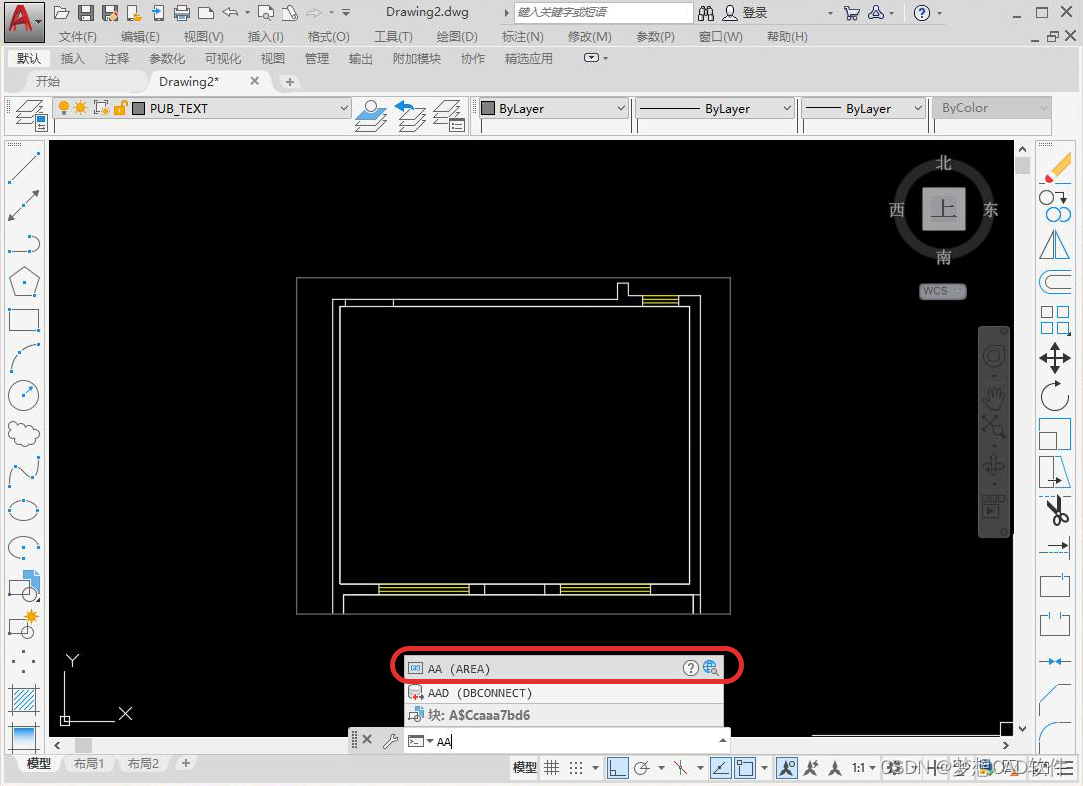
Task: Select the Polygon drawing tool
Action: [x=23, y=282]
